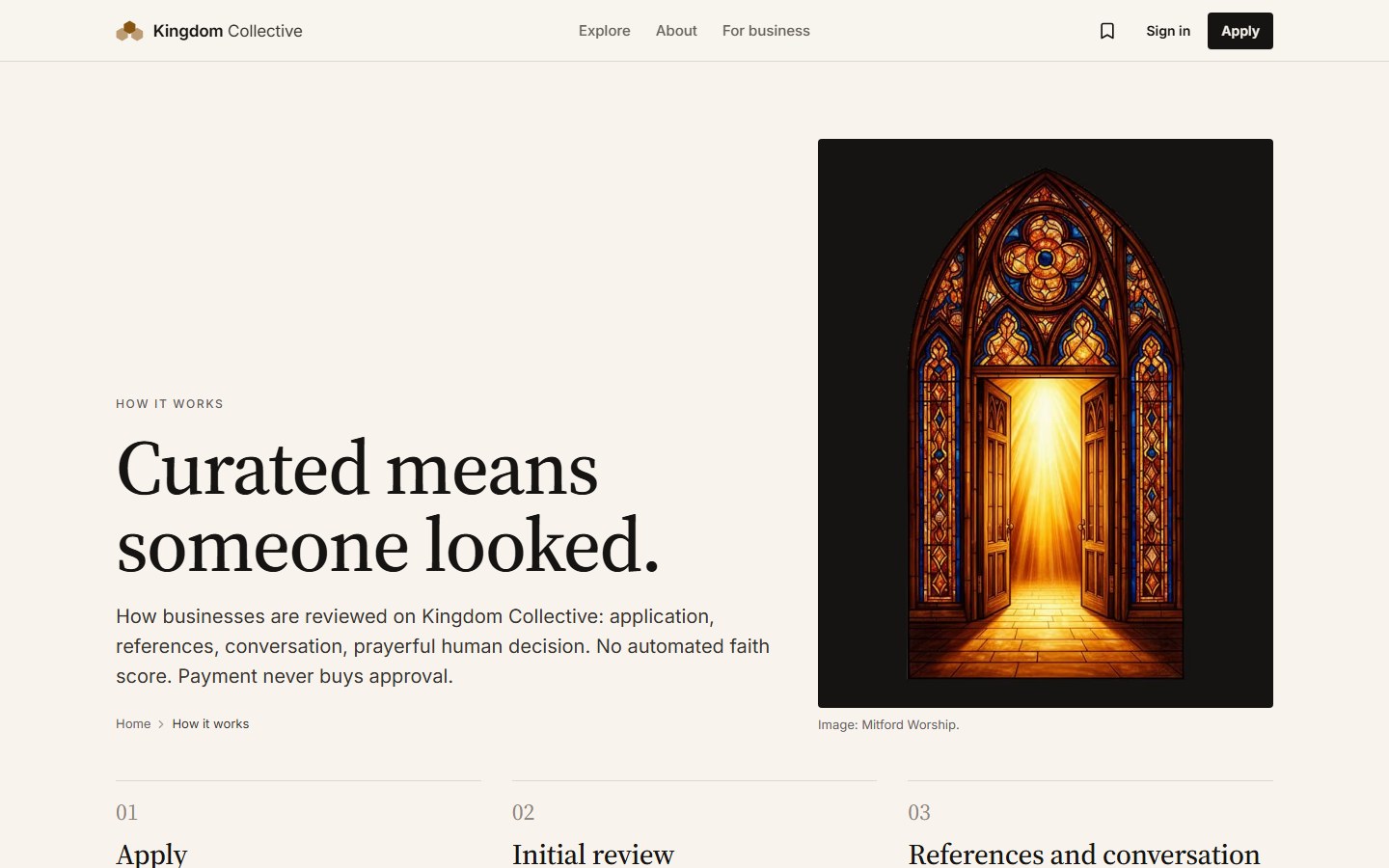Screen dimensions: 1389x868
Task: Select the 'How it works' breadcrumb item
Action: (210, 724)
